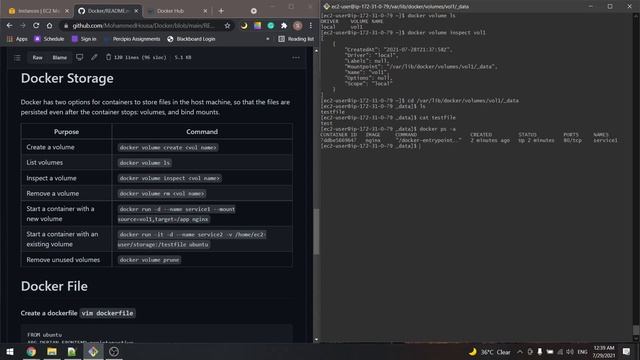Open a new Chrome tab
Viewport: 640px width, 360px height.
[x=221, y=11]
